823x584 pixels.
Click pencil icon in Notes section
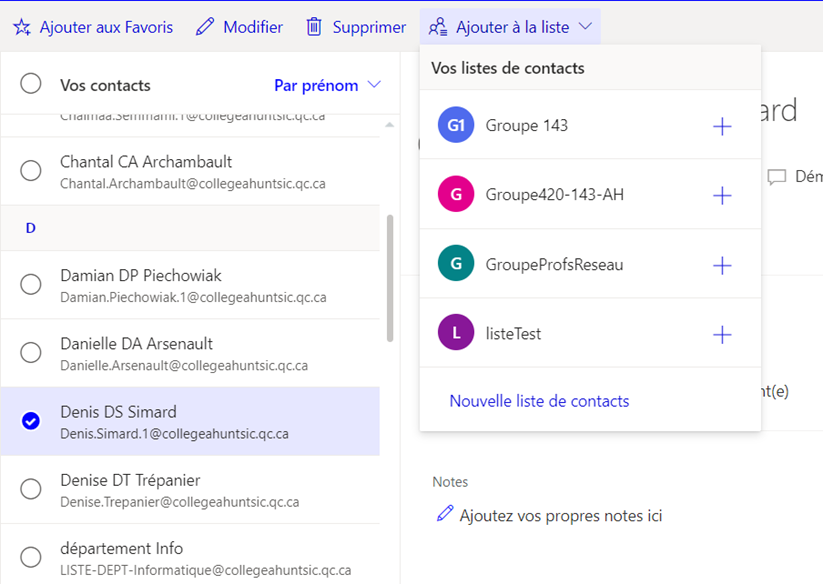point(445,514)
